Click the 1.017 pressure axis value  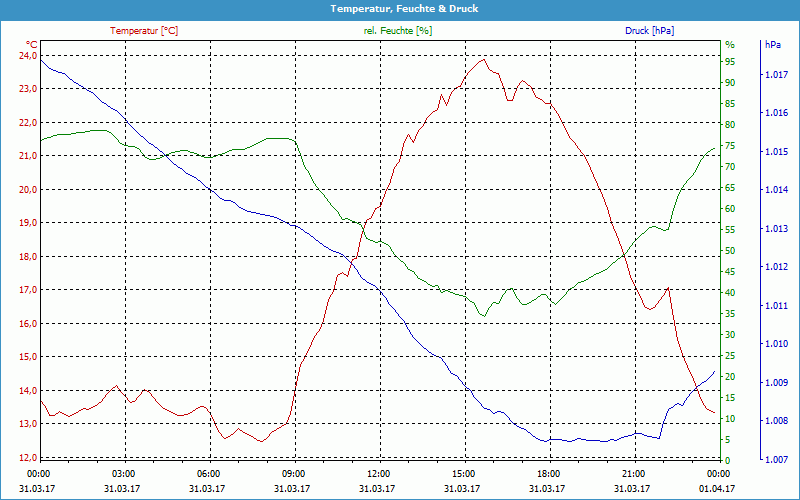776,75
